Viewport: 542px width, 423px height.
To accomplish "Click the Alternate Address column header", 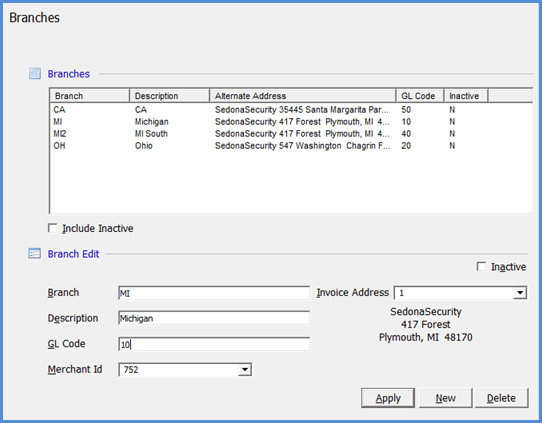I will pyautogui.click(x=302, y=96).
